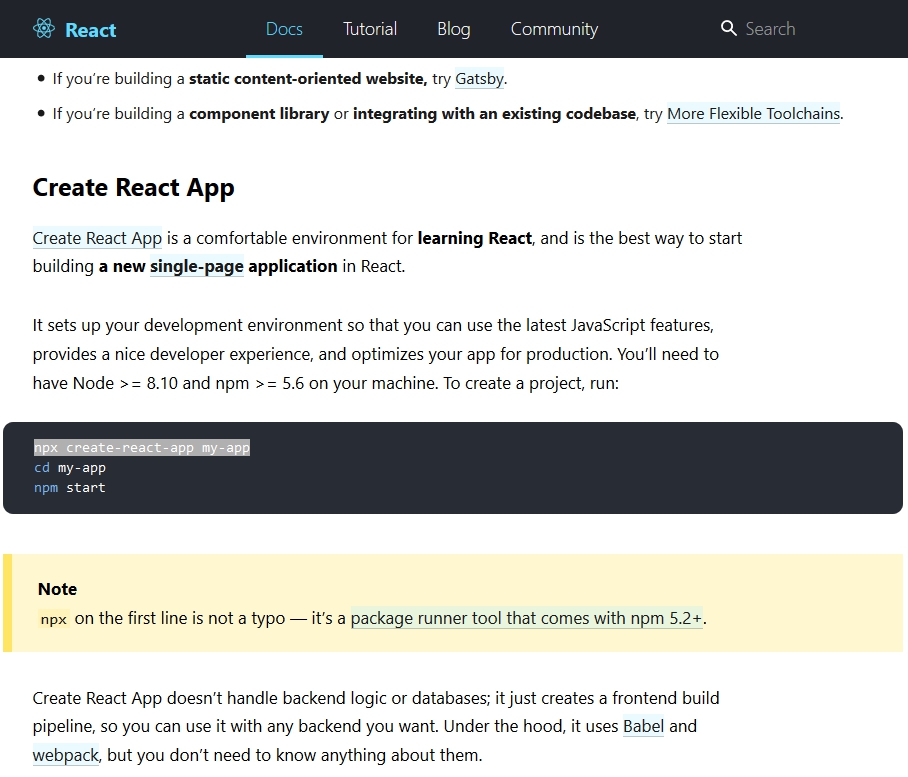Follow the Babel link
Screen dimensions: 908x777
point(643,726)
